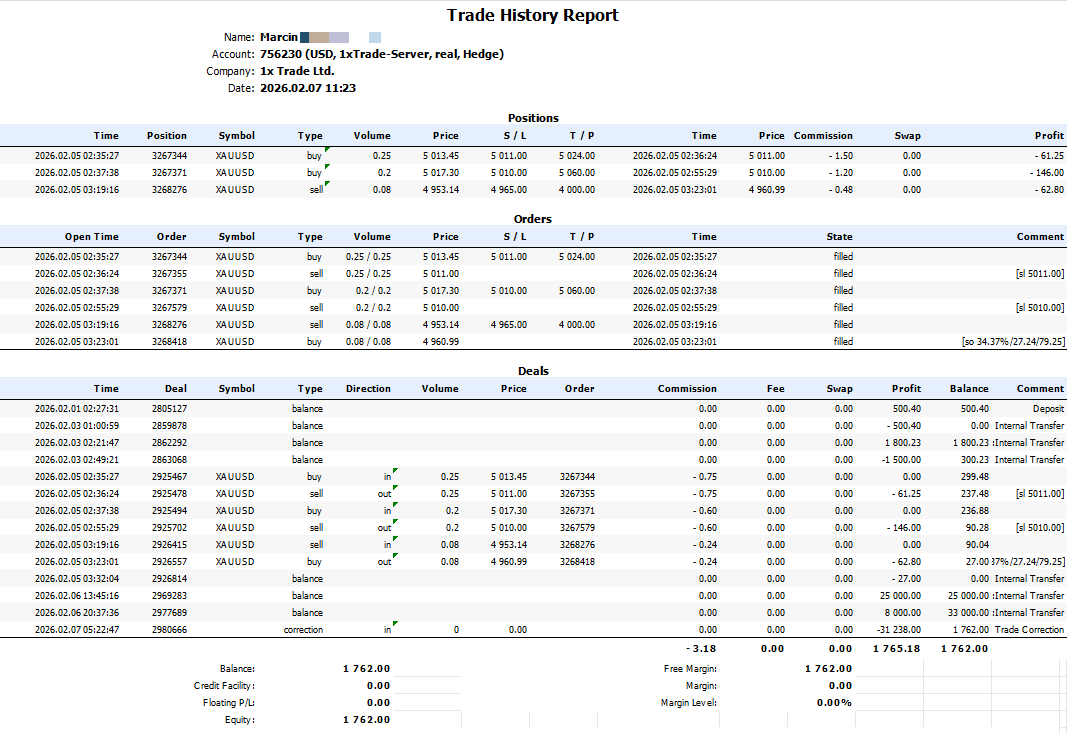The image size is (1067, 734).
Task: Select total commission - 3.18
Action: coord(701,649)
